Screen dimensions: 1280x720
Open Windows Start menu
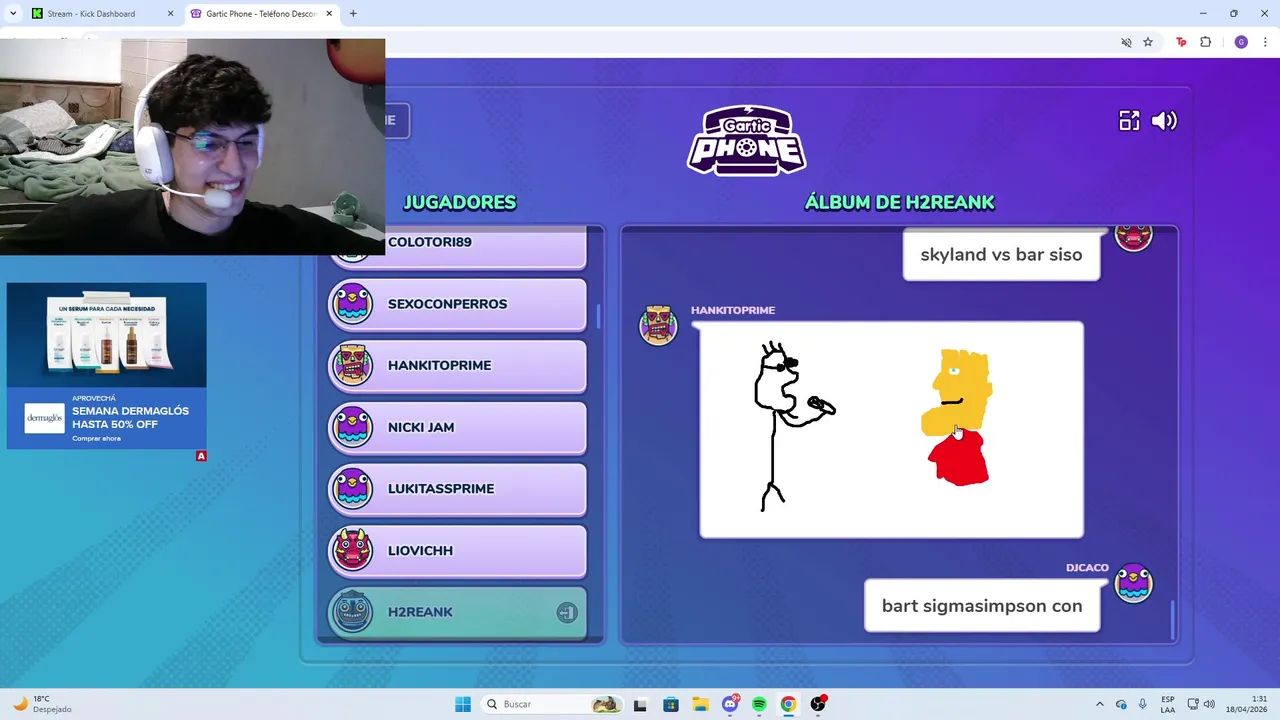(x=463, y=704)
